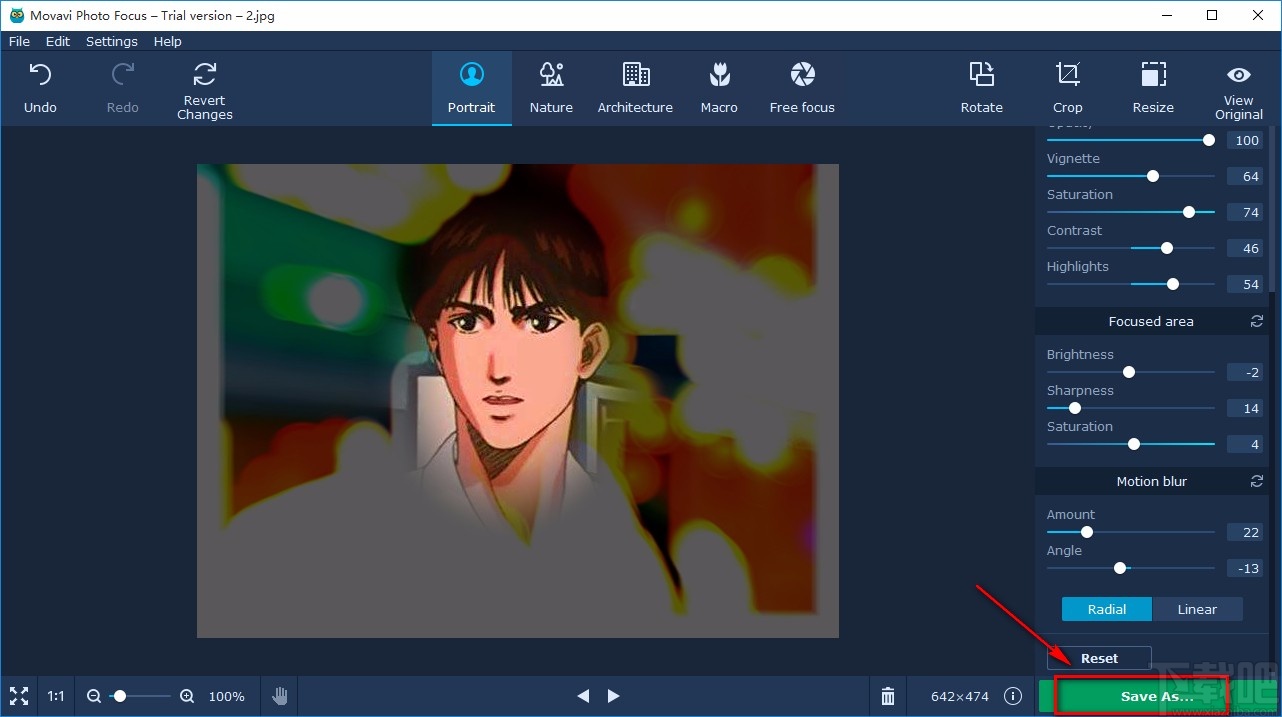Click the Focused area Saturation value 4

pos(1245,444)
